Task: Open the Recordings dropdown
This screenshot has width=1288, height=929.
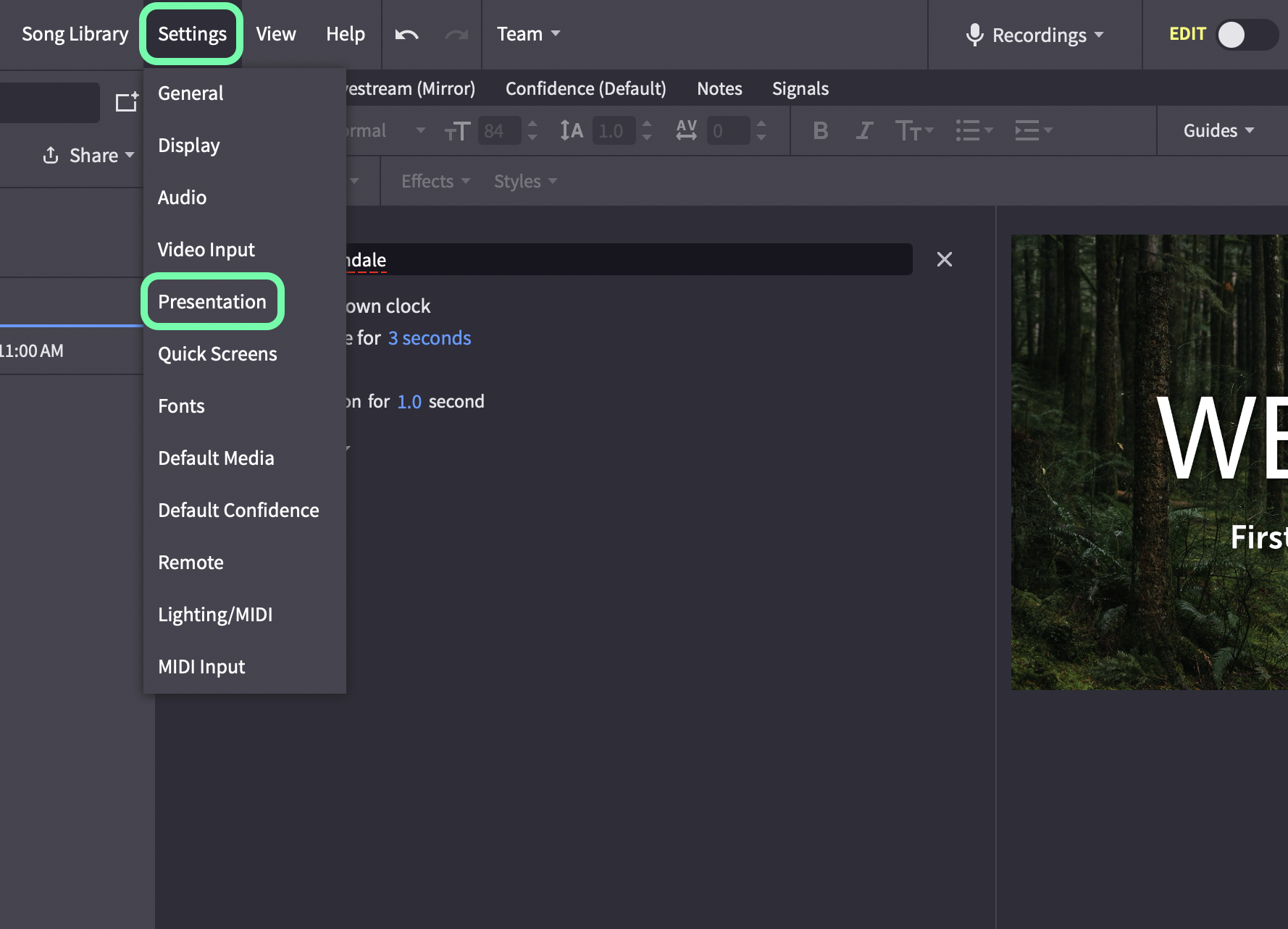Action: [1047, 35]
